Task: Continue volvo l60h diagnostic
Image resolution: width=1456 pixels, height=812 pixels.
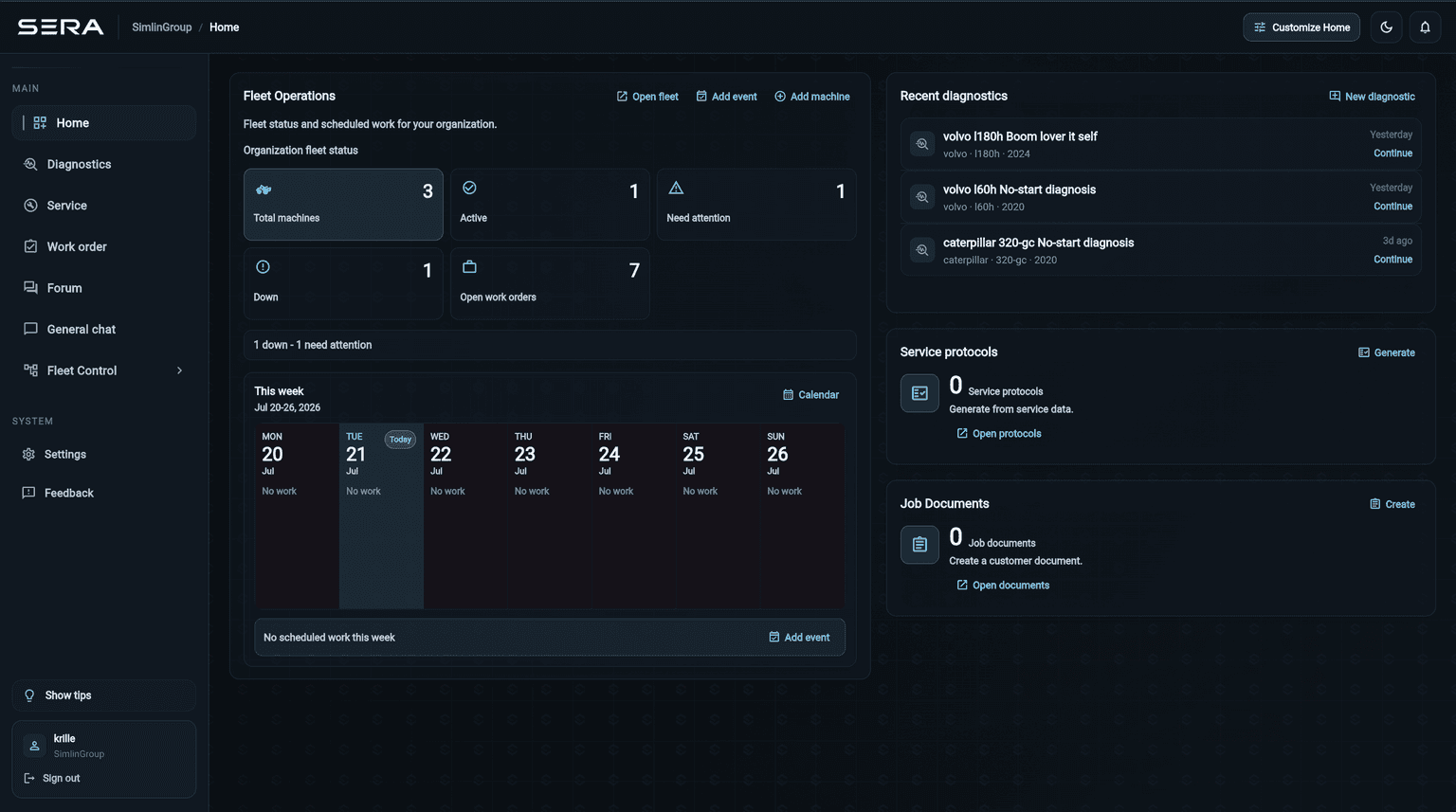Action: tap(1392, 207)
